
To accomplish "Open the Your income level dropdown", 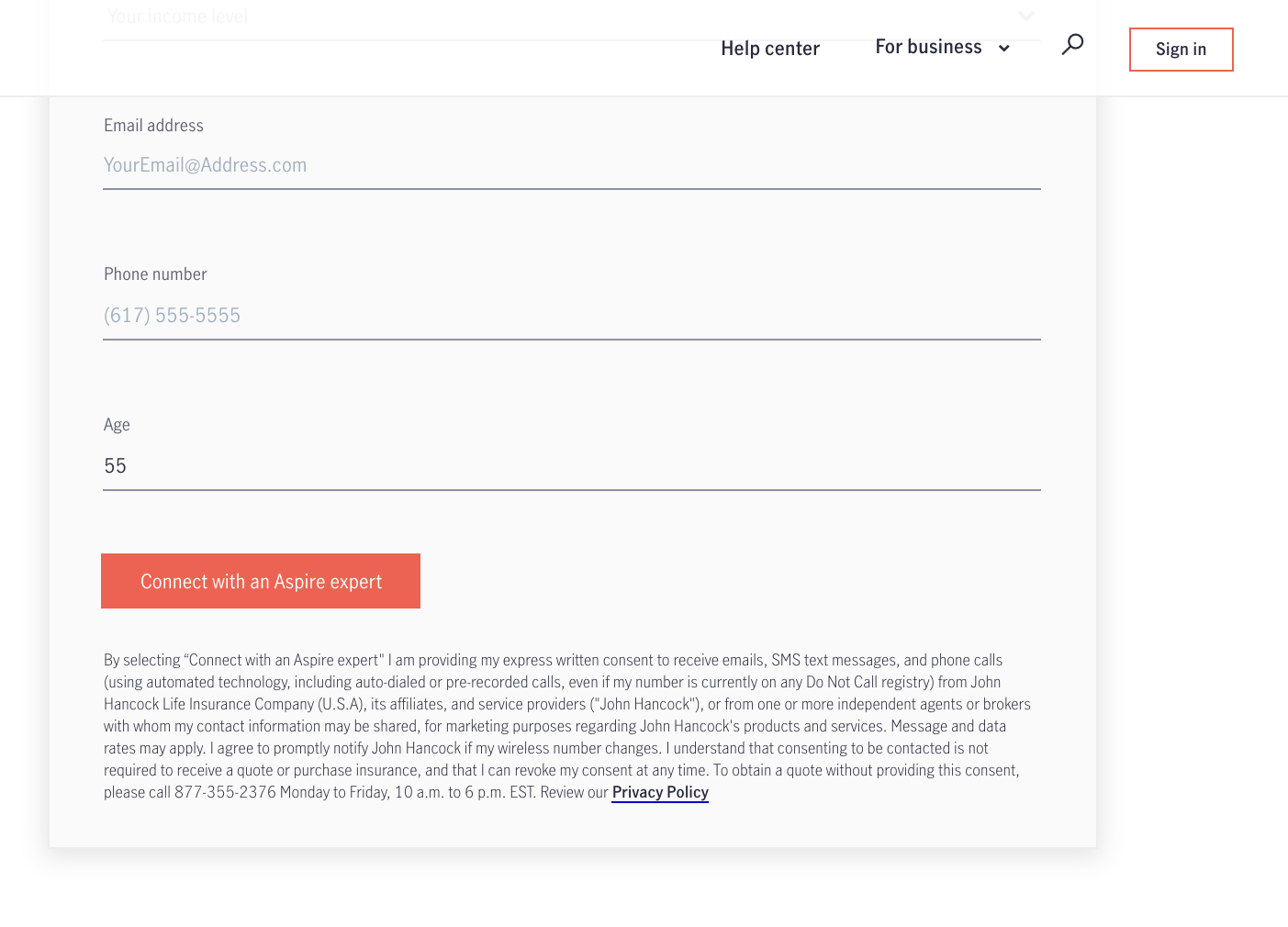I will 551,17.
